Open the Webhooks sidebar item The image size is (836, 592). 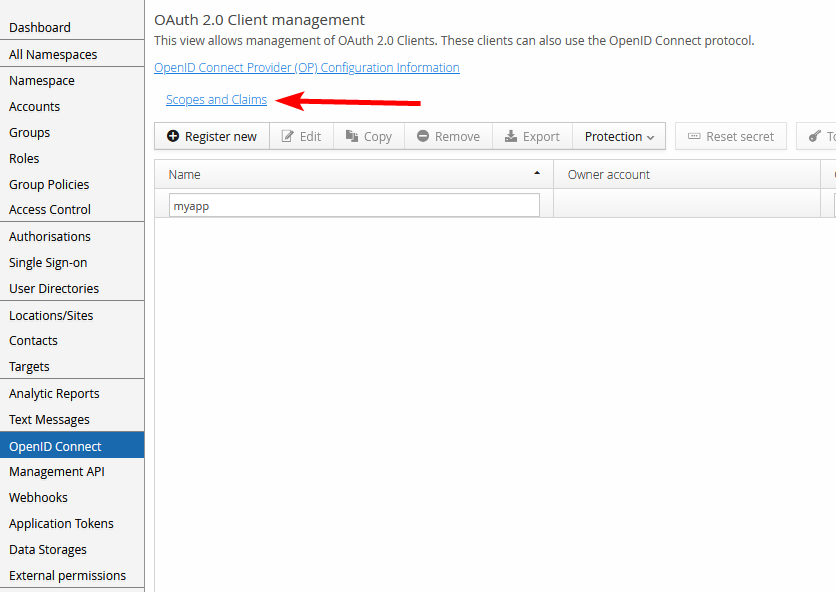[x=39, y=498]
